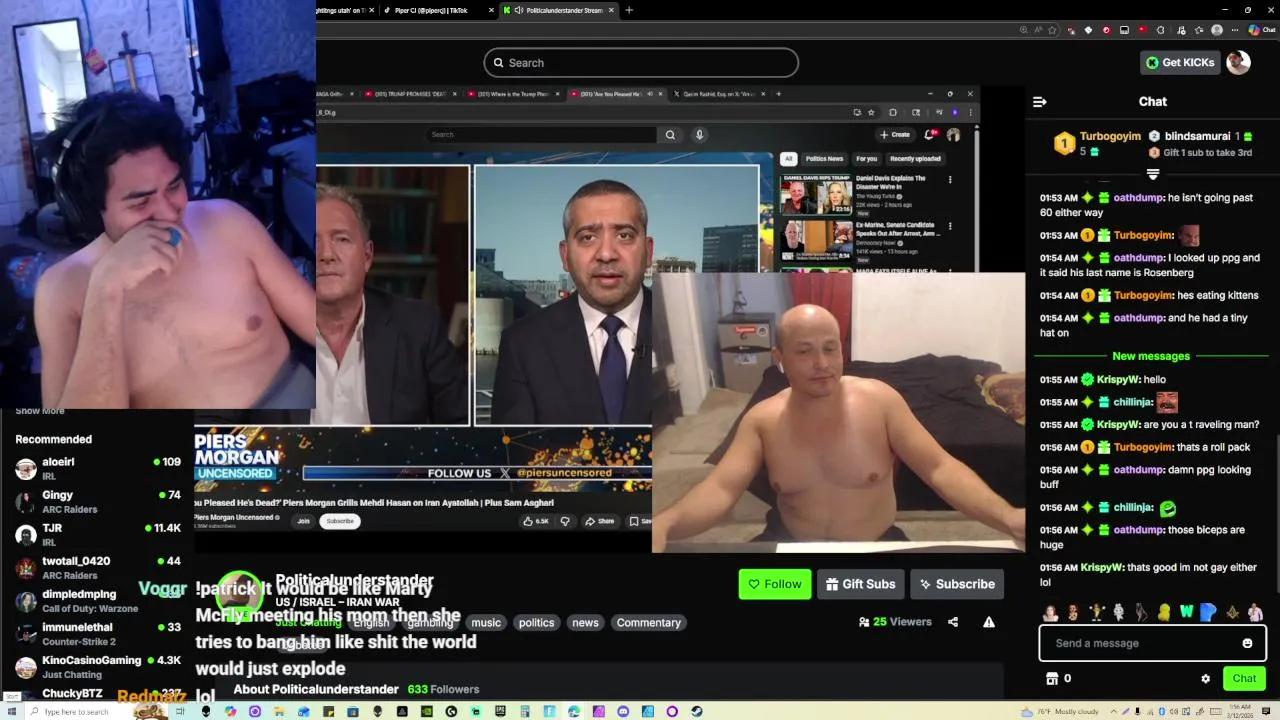Image resolution: width=1280 pixels, height=720 pixels.
Task: Pick the yellow duck emote in chat
Action: tap(1164, 612)
